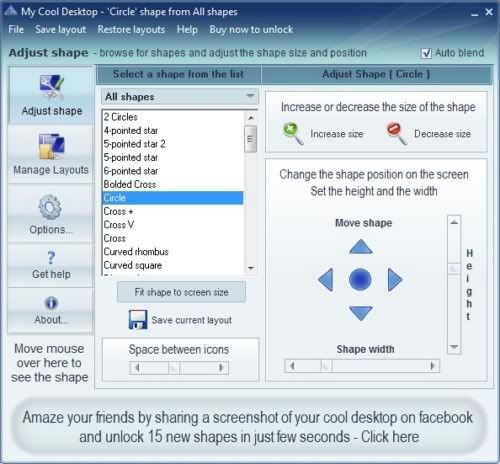Close the My Cool Desktop window
Image resolution: width=500 pixels, height=464 pixels.
pyautogui.click(x=489, y=12)
